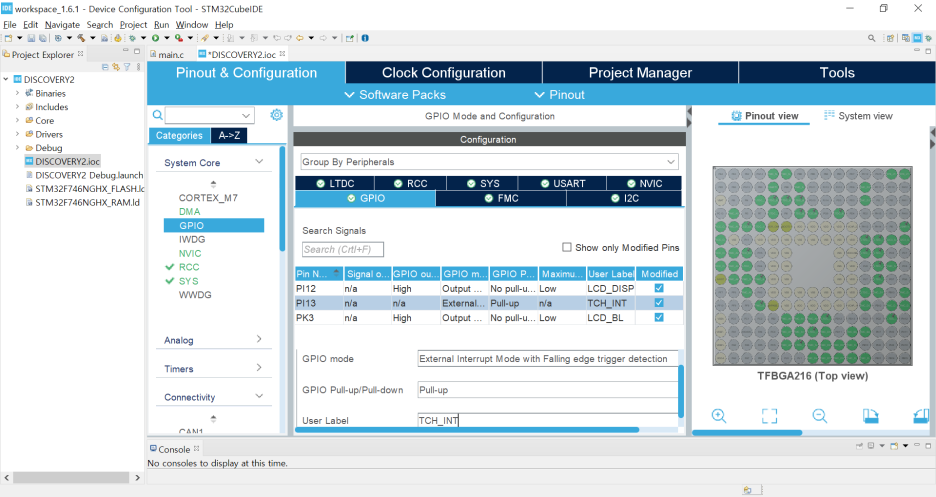Click the Search Signals input field

pyautogui.click(x=343, y=249)
